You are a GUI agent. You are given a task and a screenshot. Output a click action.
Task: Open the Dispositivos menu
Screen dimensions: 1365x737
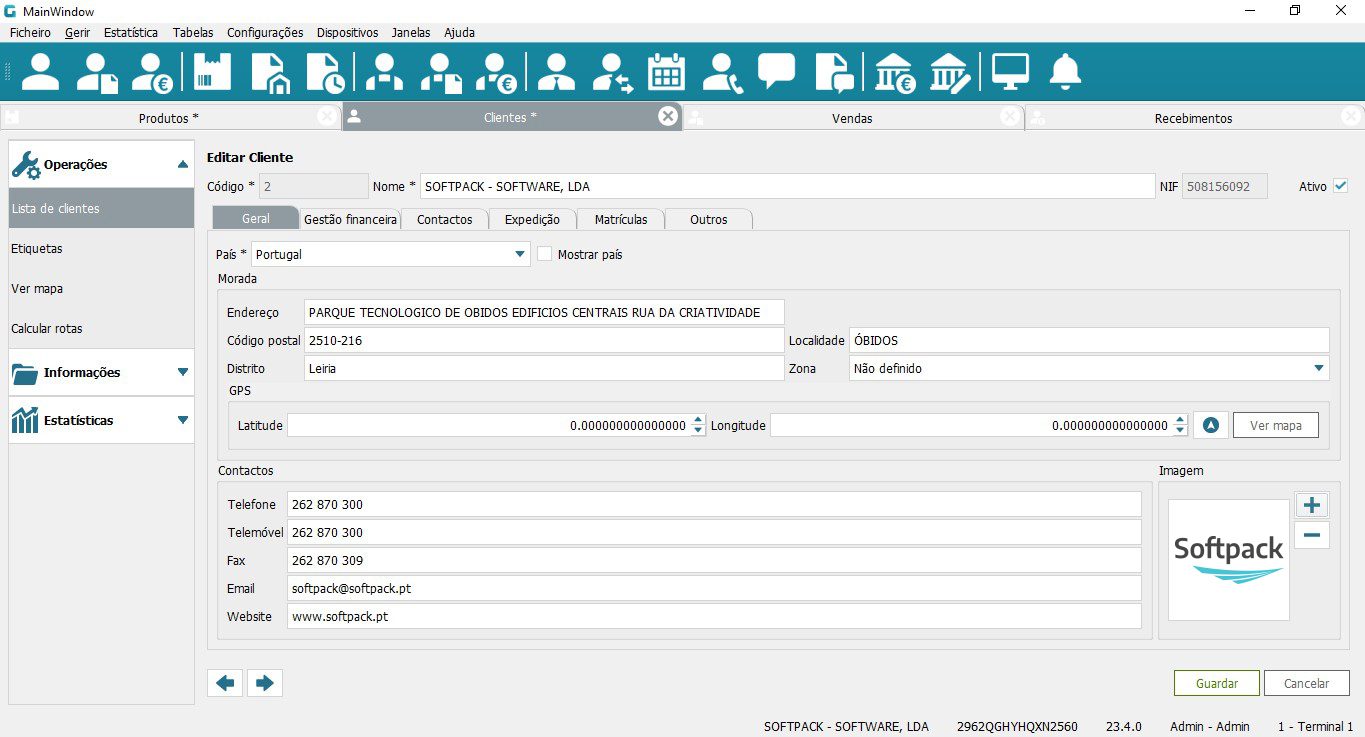[348, 32]
